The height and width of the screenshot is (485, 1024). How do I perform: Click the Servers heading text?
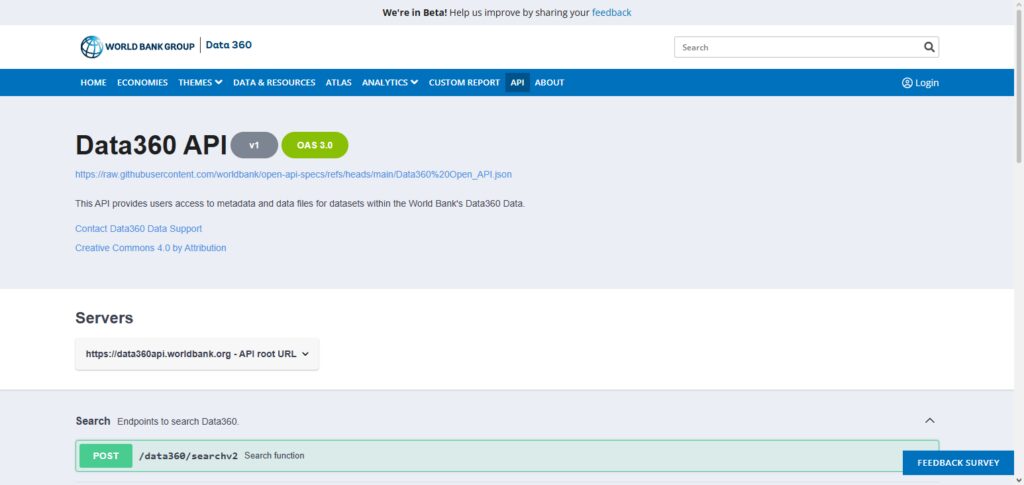click(x=104, y=318)
